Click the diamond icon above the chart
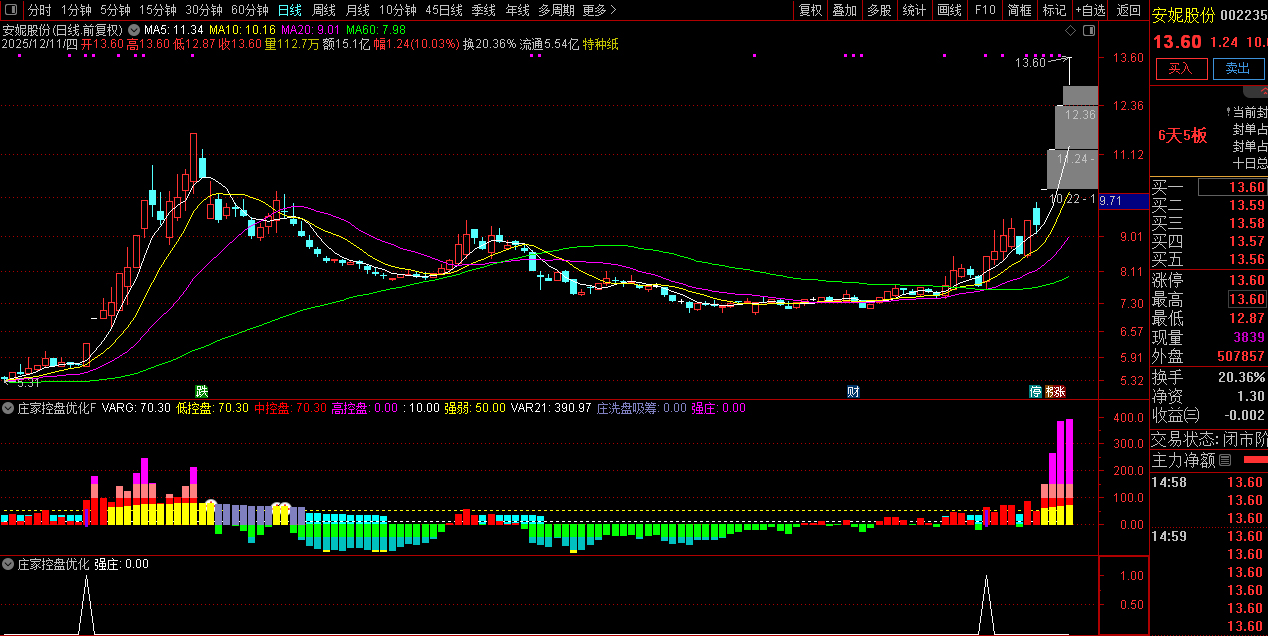 pos(1069,32)
